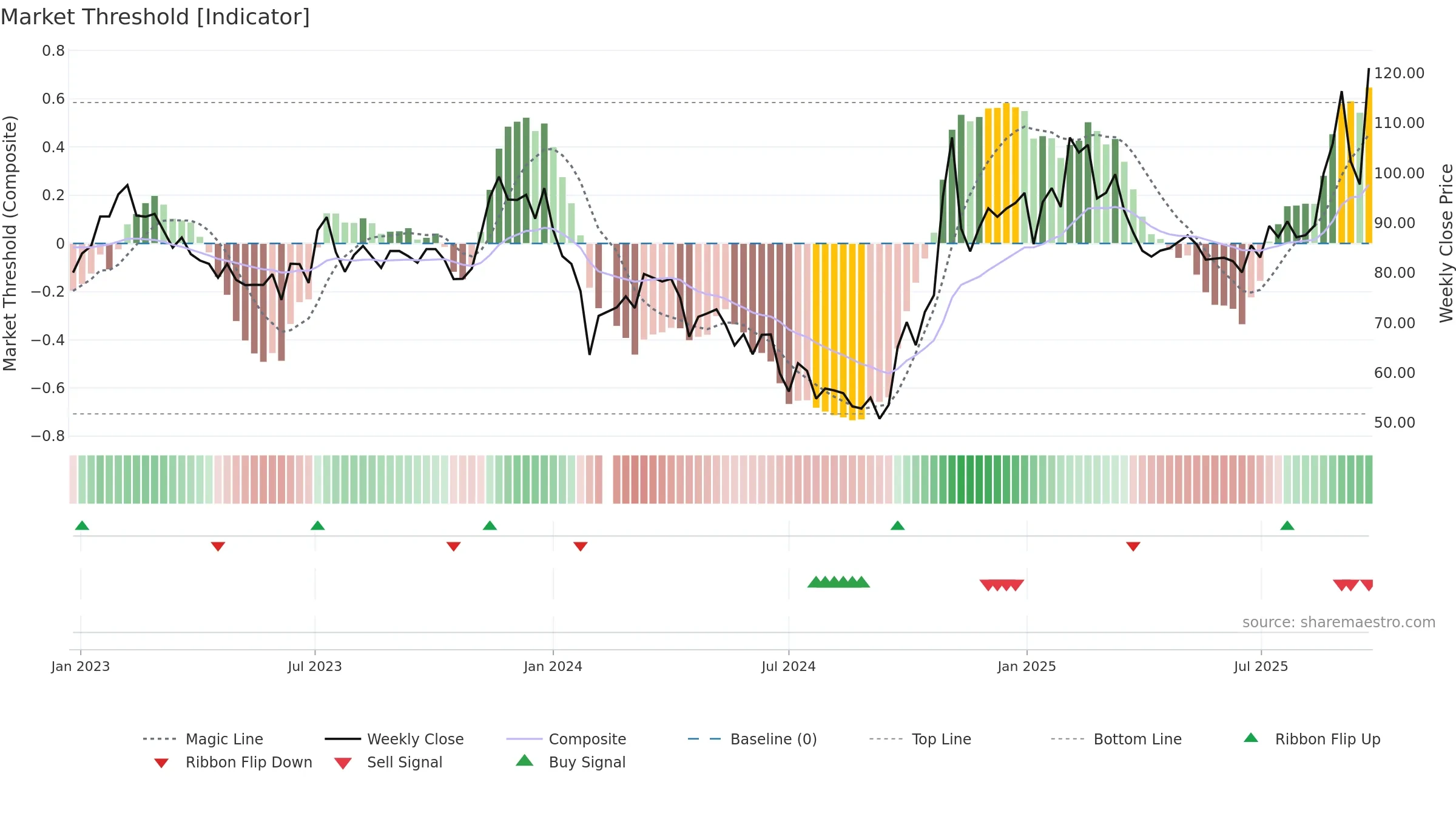
Task: Toggle the Buy Signal legend entry
Action: (570, 762)
